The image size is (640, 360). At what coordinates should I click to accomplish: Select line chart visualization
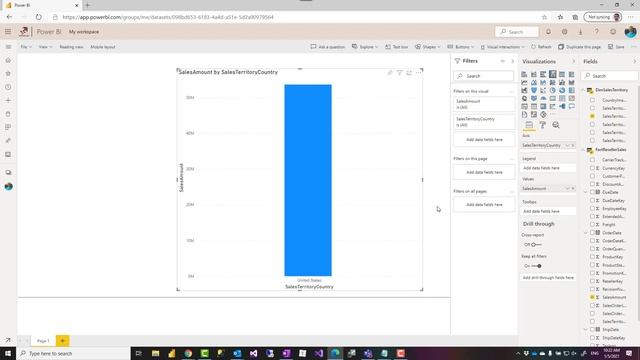[x=524, y=82]
